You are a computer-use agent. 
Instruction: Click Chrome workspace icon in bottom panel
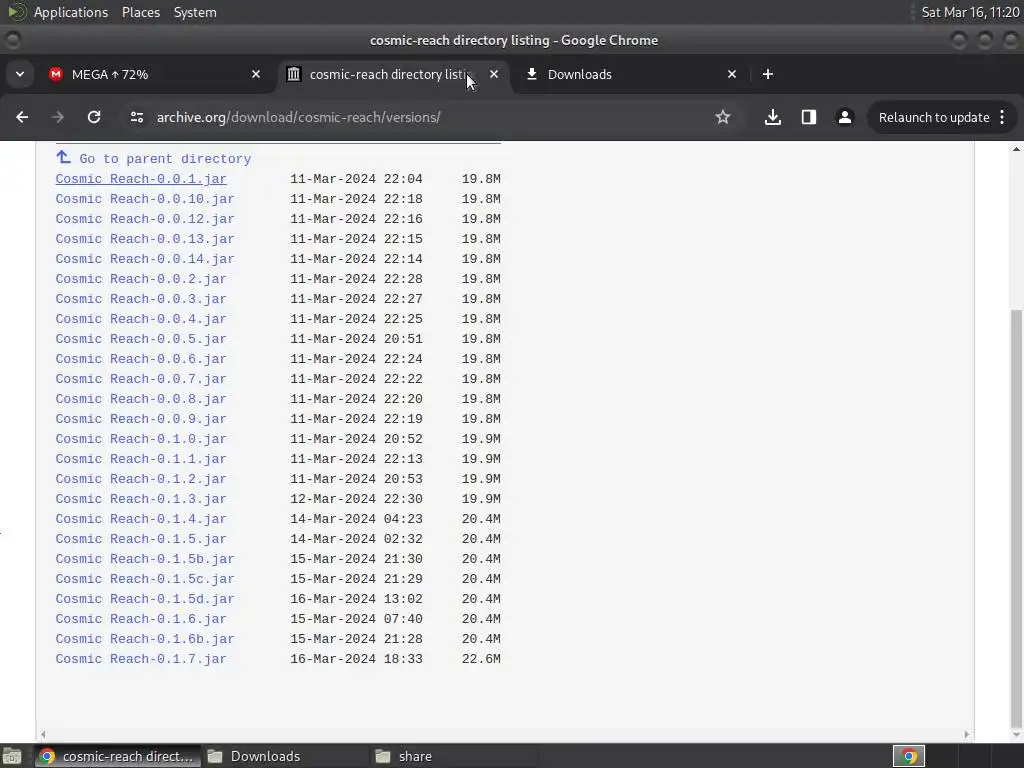point(908,756)
